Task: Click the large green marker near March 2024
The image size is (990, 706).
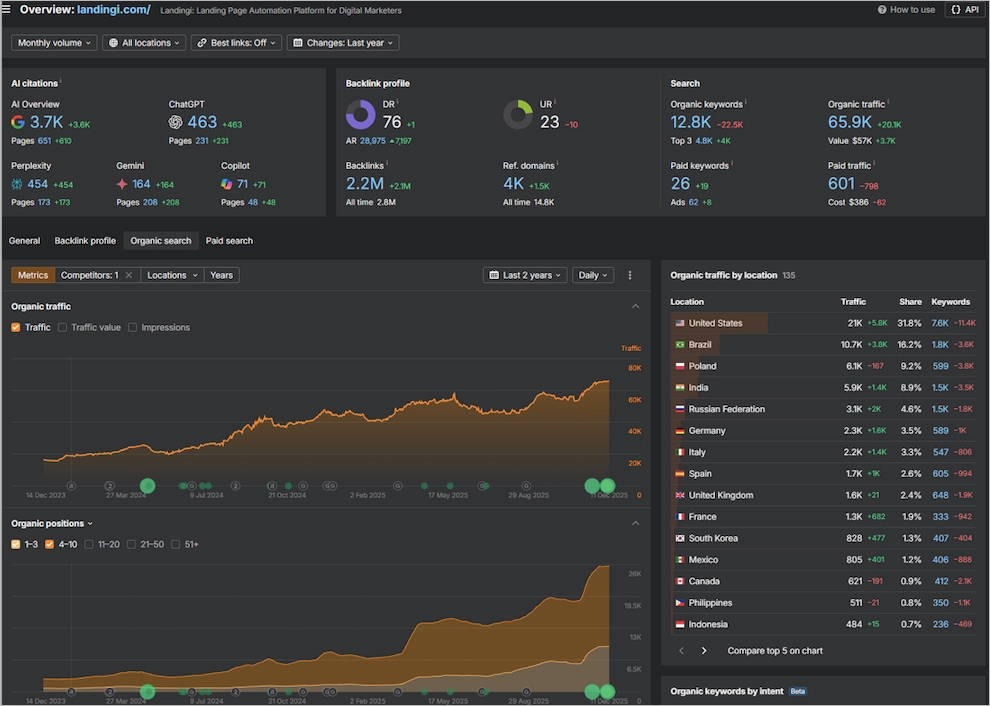Action: coord(147,486)
